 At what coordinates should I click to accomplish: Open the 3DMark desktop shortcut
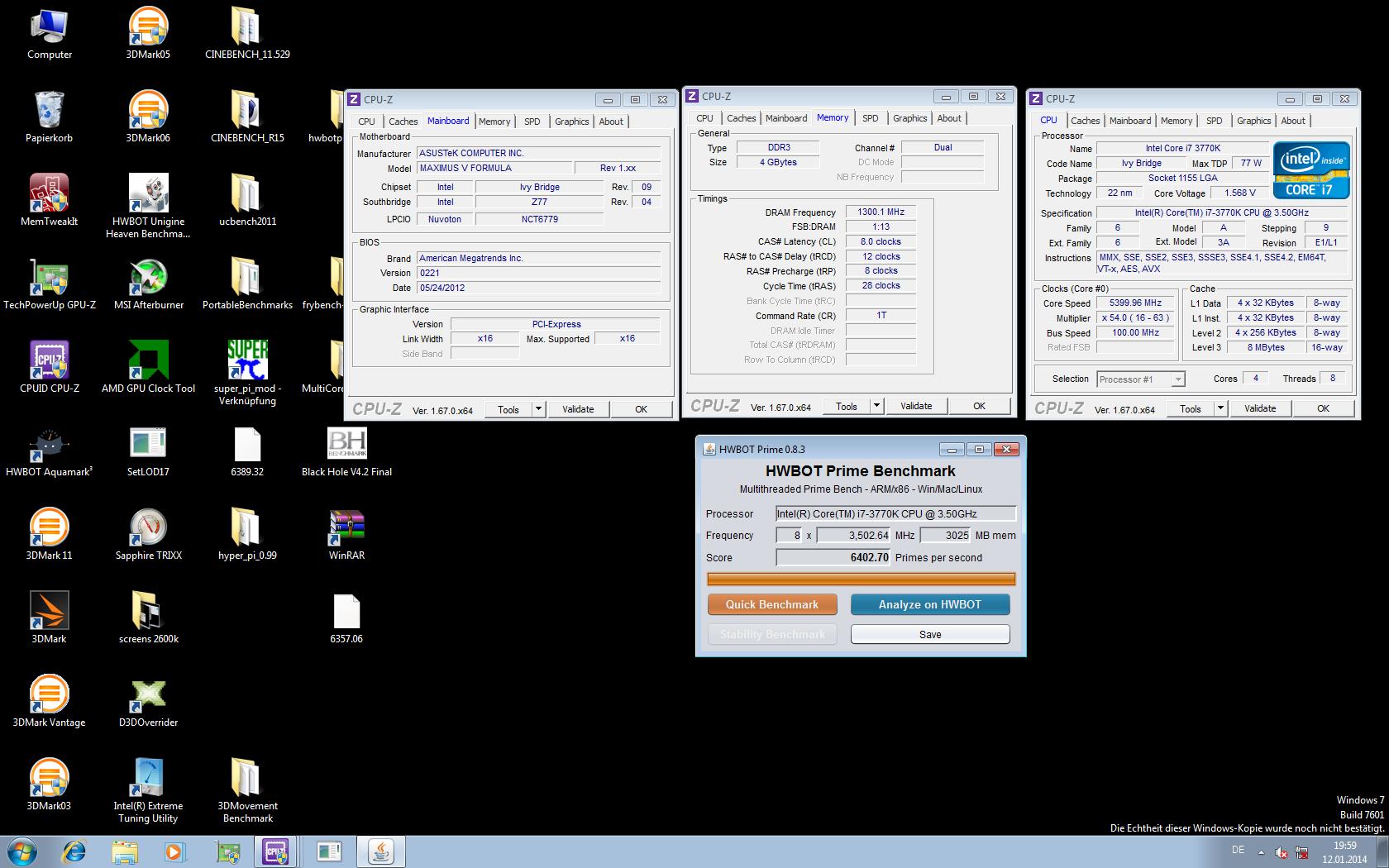point(50,618)
